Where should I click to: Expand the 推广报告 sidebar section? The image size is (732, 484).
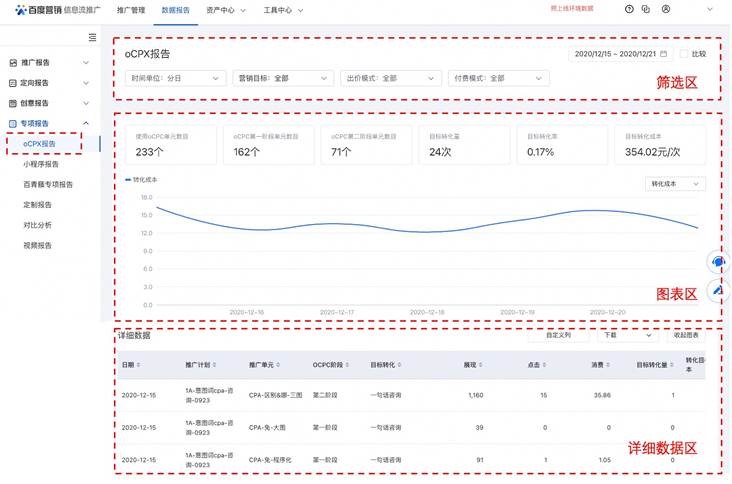(x=50, y=63)
